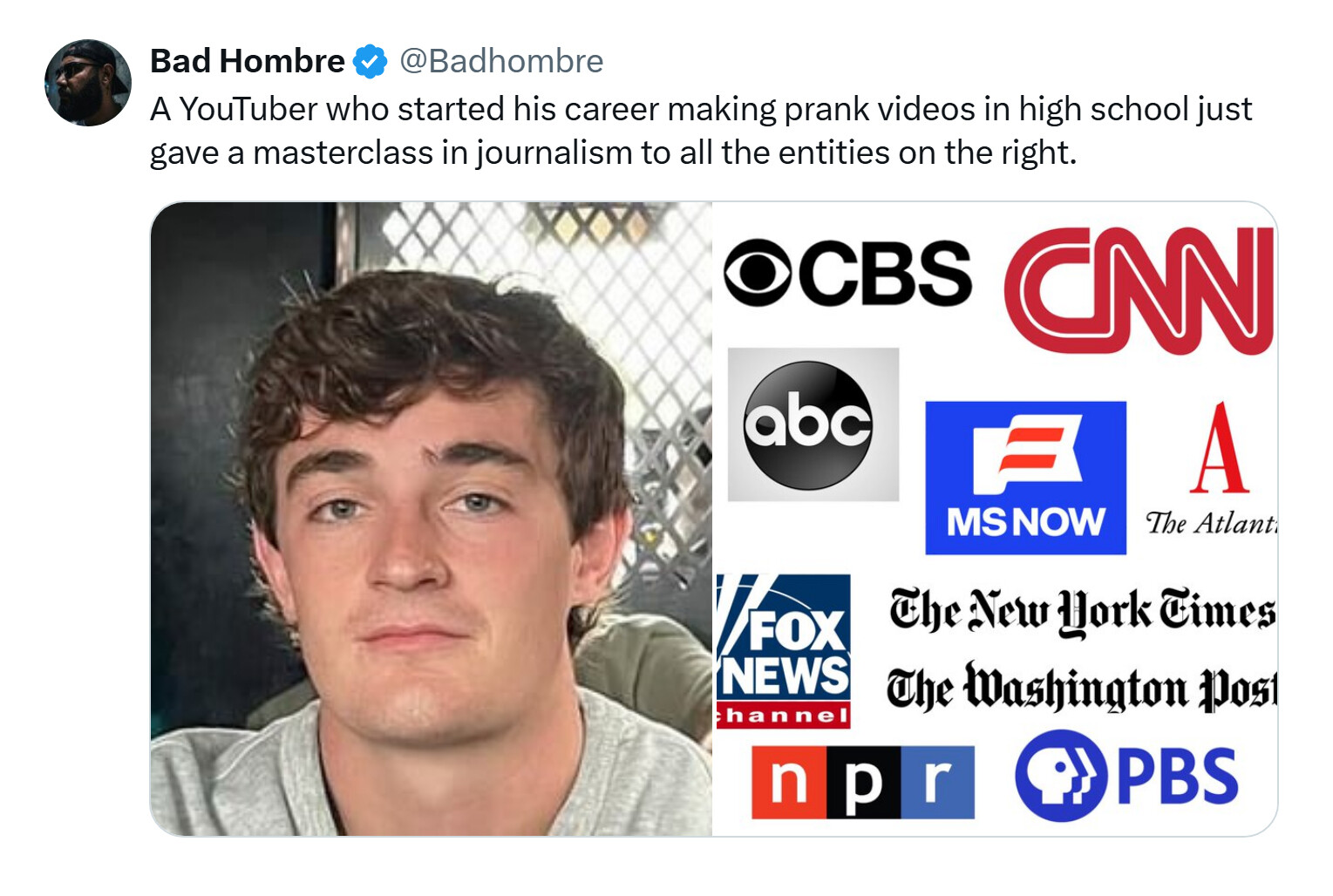The width and height of the screenshot is (1333, 896).
Task: Click the CBS text letters
Action: click(x=885, y=274)
